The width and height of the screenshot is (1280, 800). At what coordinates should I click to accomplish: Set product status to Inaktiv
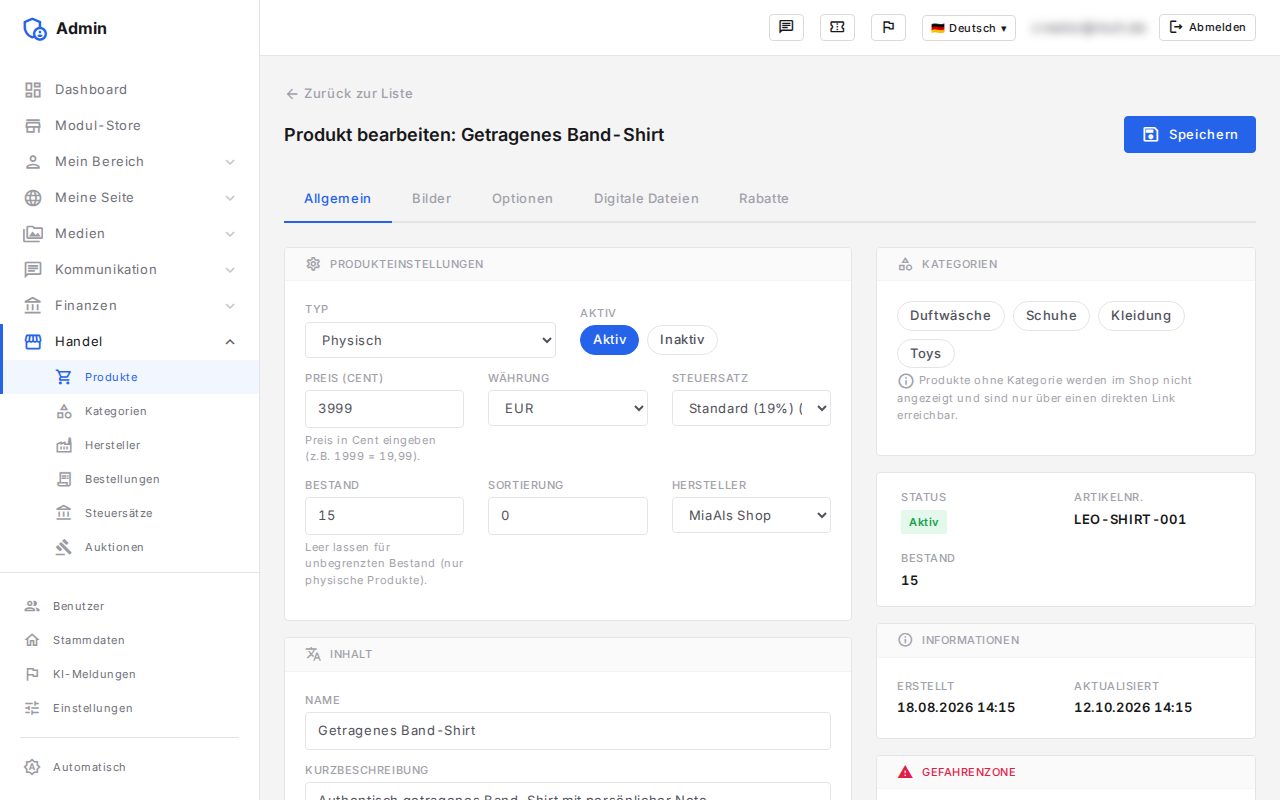682,340
